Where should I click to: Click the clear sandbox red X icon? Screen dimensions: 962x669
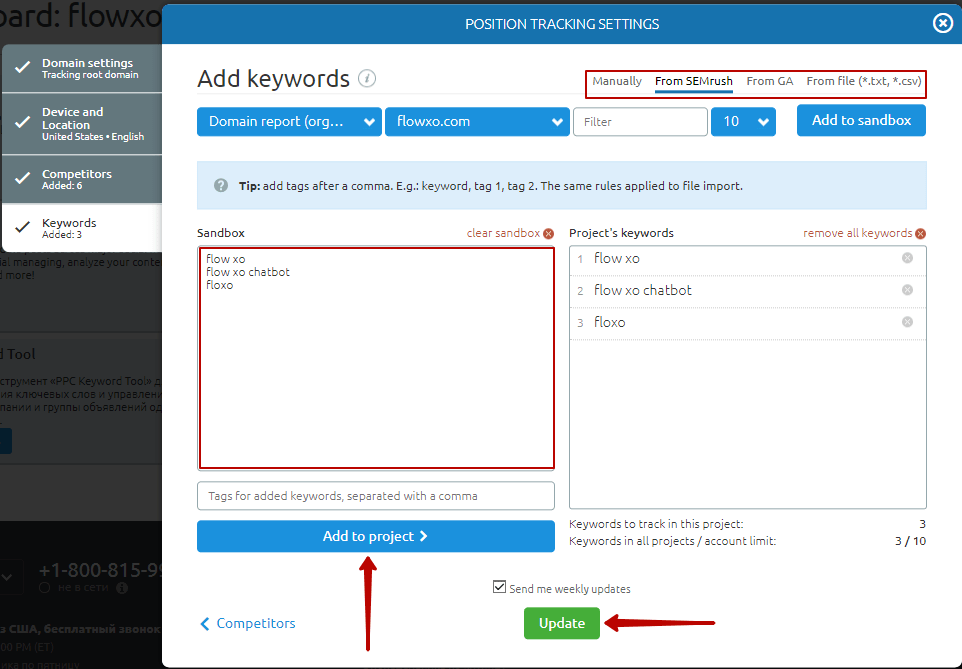[x=548, y=234]
